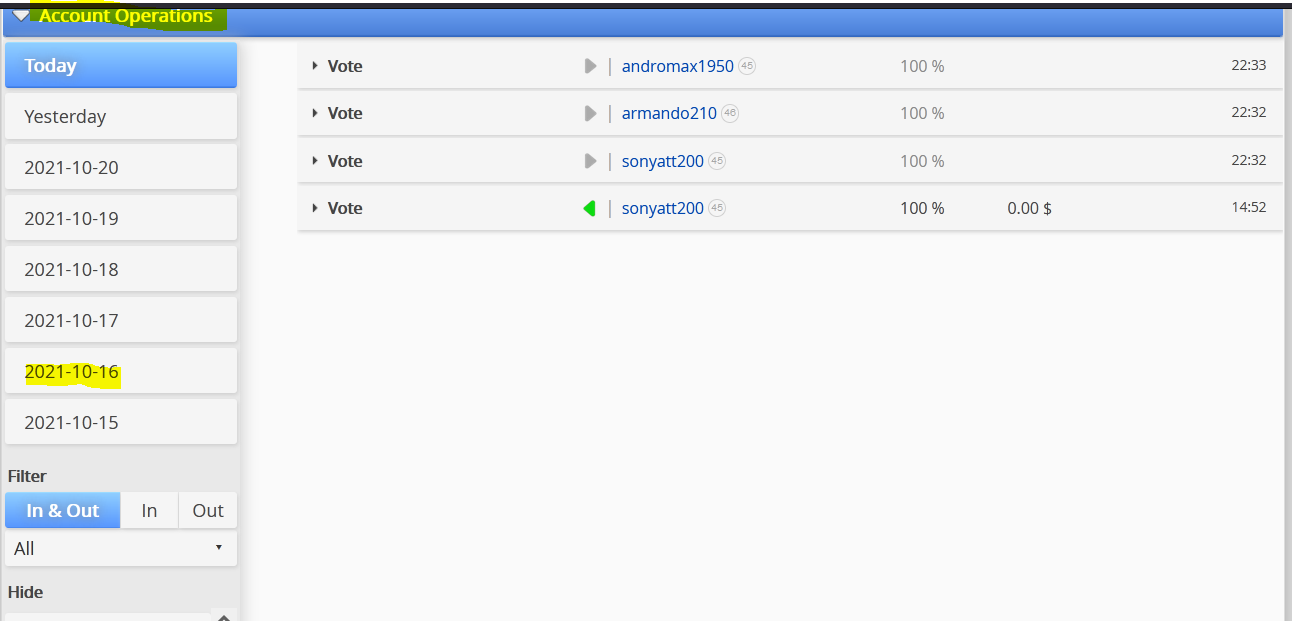Click the gray outgoing arrow beside andromax1950
This screenshot has width=1292, height=621.
pos(590,66)
